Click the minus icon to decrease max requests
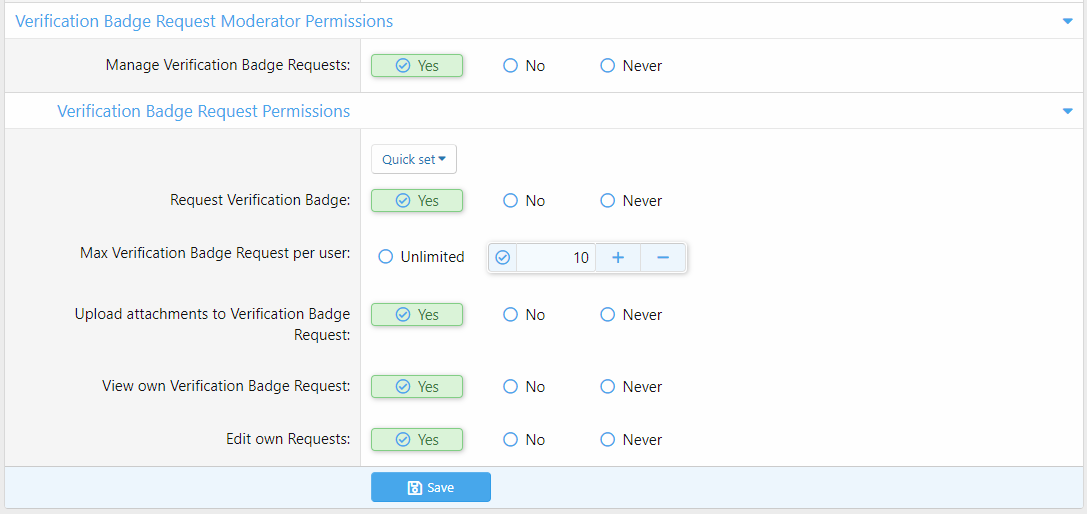The width and height of the screenshot is (1087, 514). click(662, 258)
